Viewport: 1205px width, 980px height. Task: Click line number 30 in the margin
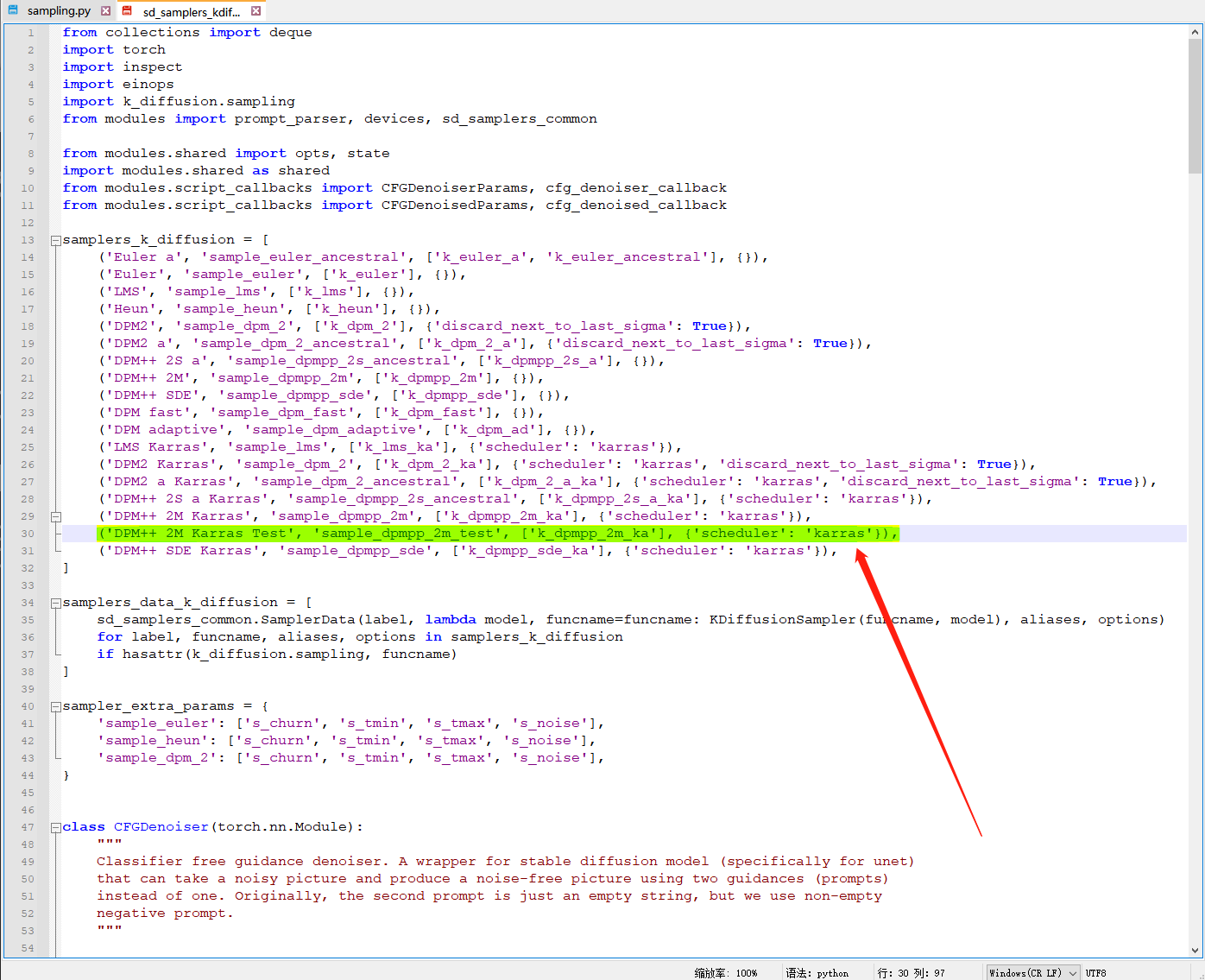click(28, 534)
